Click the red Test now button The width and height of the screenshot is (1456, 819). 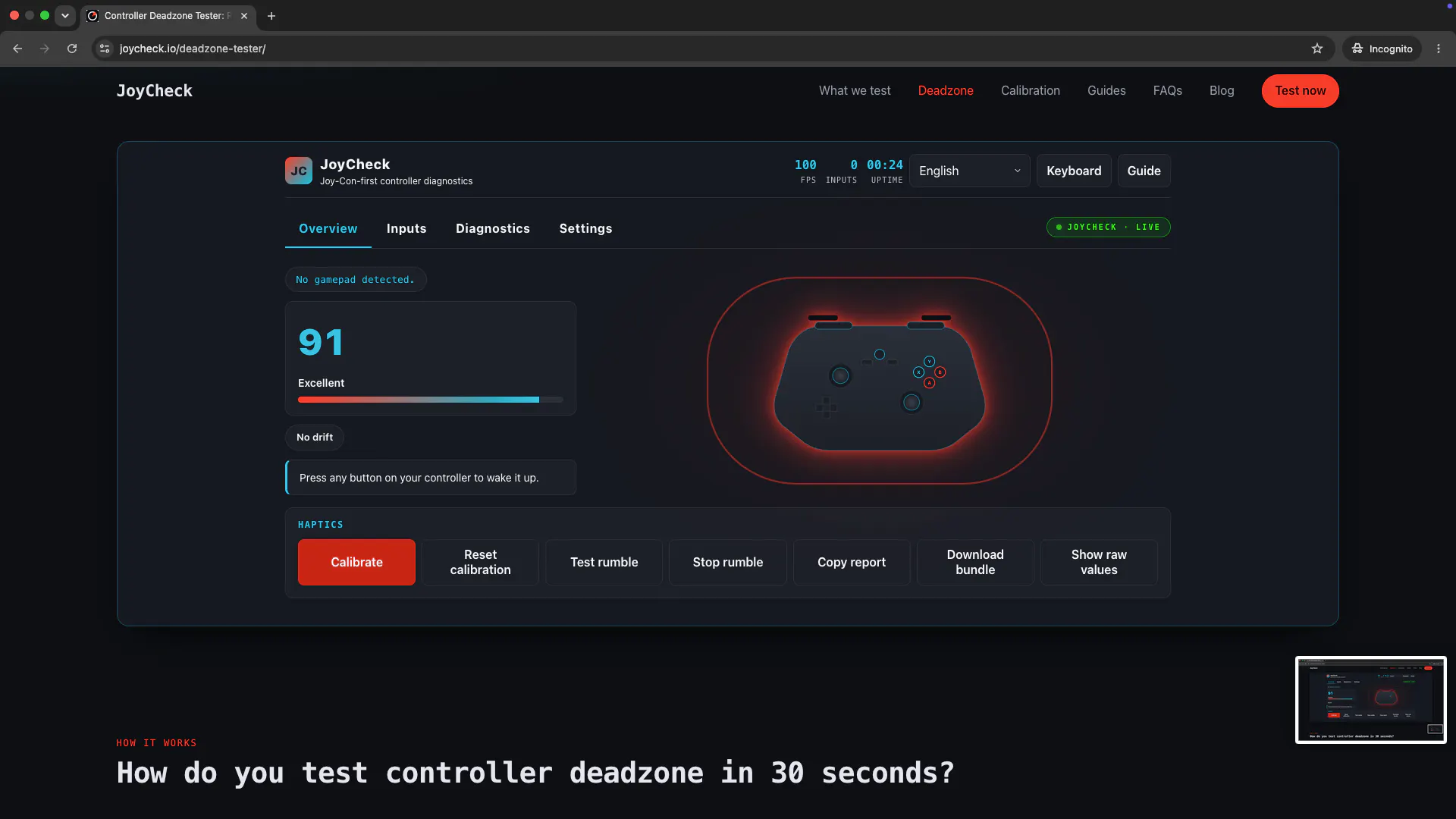coord(1300,90)
